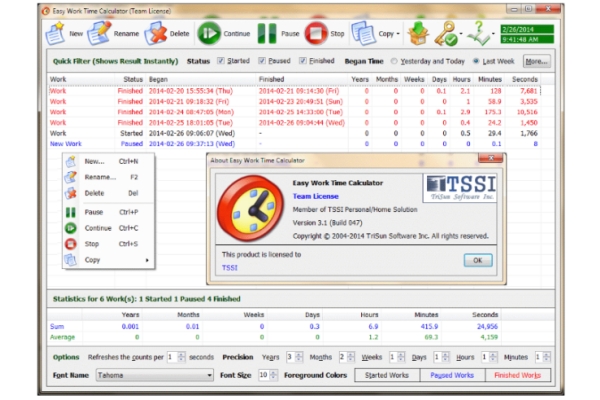The width and height of the screenshot is (600, 400).
Task: Expand the Copy toolbar dropdown
Action: tap(399, 33)
